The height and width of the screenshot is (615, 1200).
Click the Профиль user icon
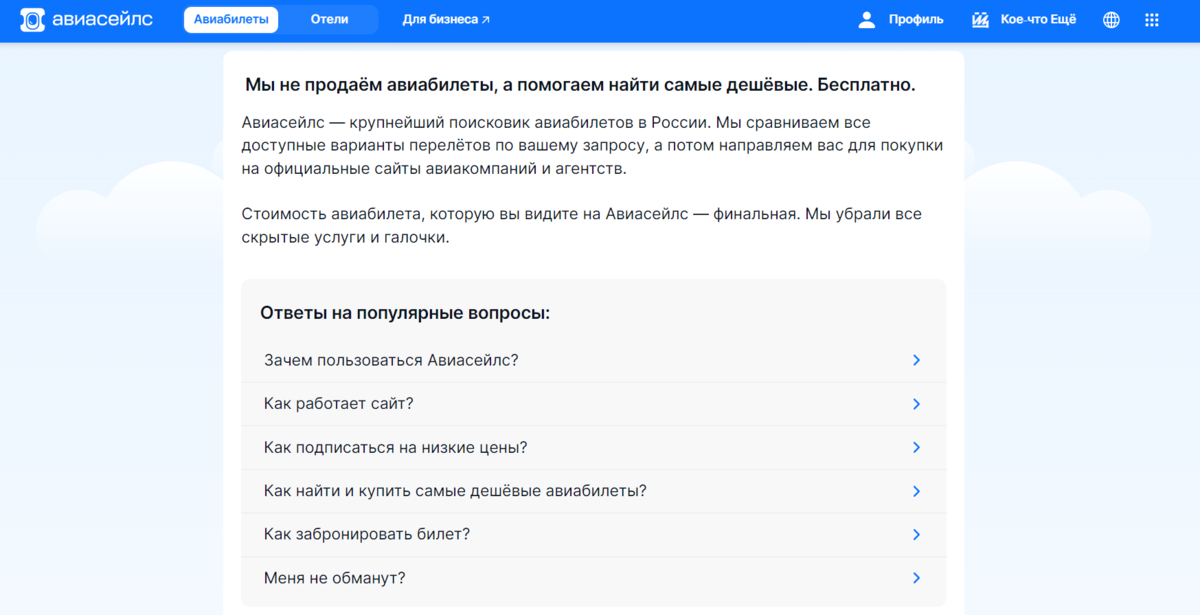867,19
